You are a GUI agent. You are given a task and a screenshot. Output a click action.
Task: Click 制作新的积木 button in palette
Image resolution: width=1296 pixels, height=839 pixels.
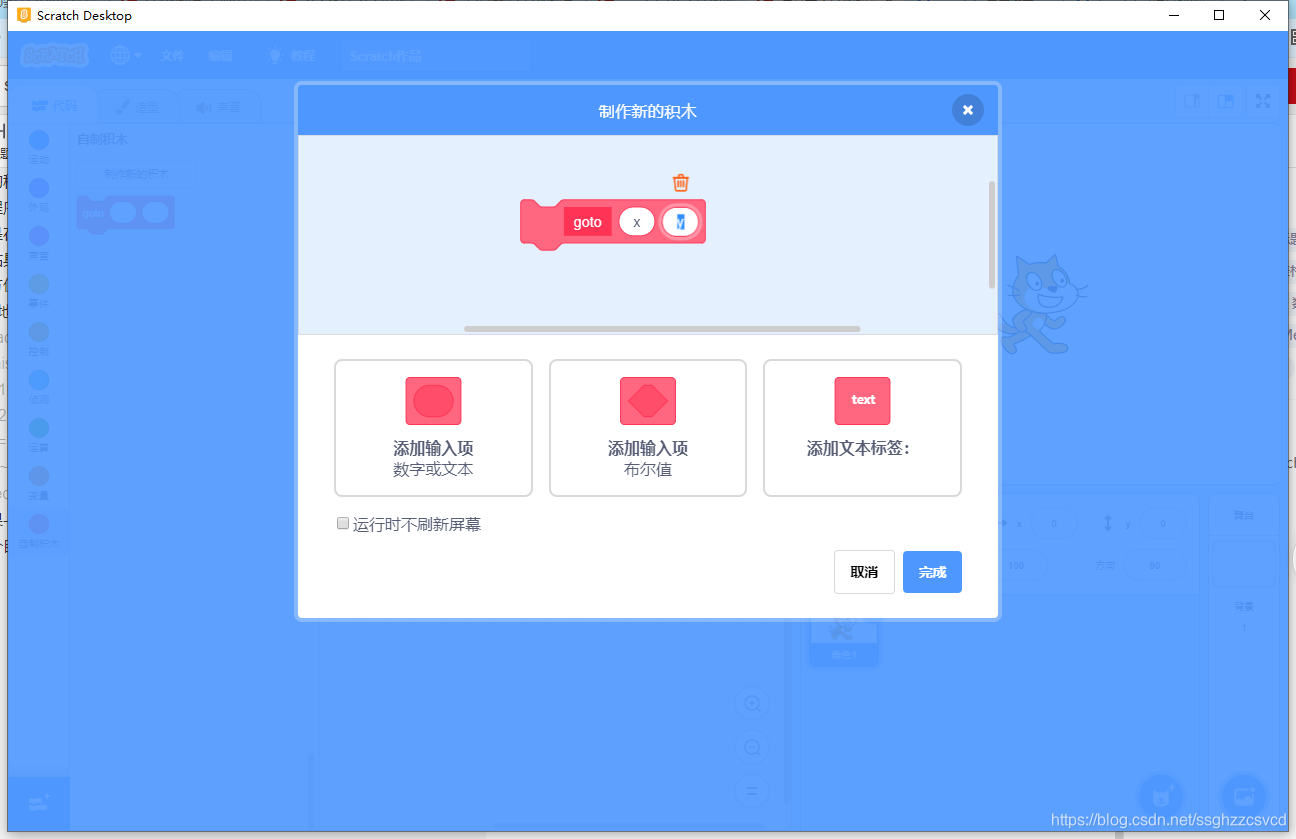[x=136, y=174]
